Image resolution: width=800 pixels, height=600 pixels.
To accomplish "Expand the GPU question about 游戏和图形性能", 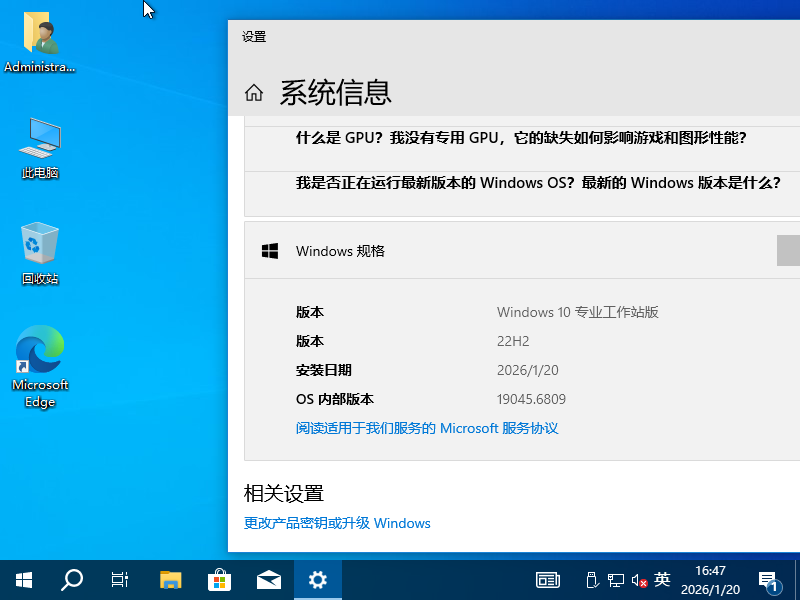I will click(x=521, y=138).
